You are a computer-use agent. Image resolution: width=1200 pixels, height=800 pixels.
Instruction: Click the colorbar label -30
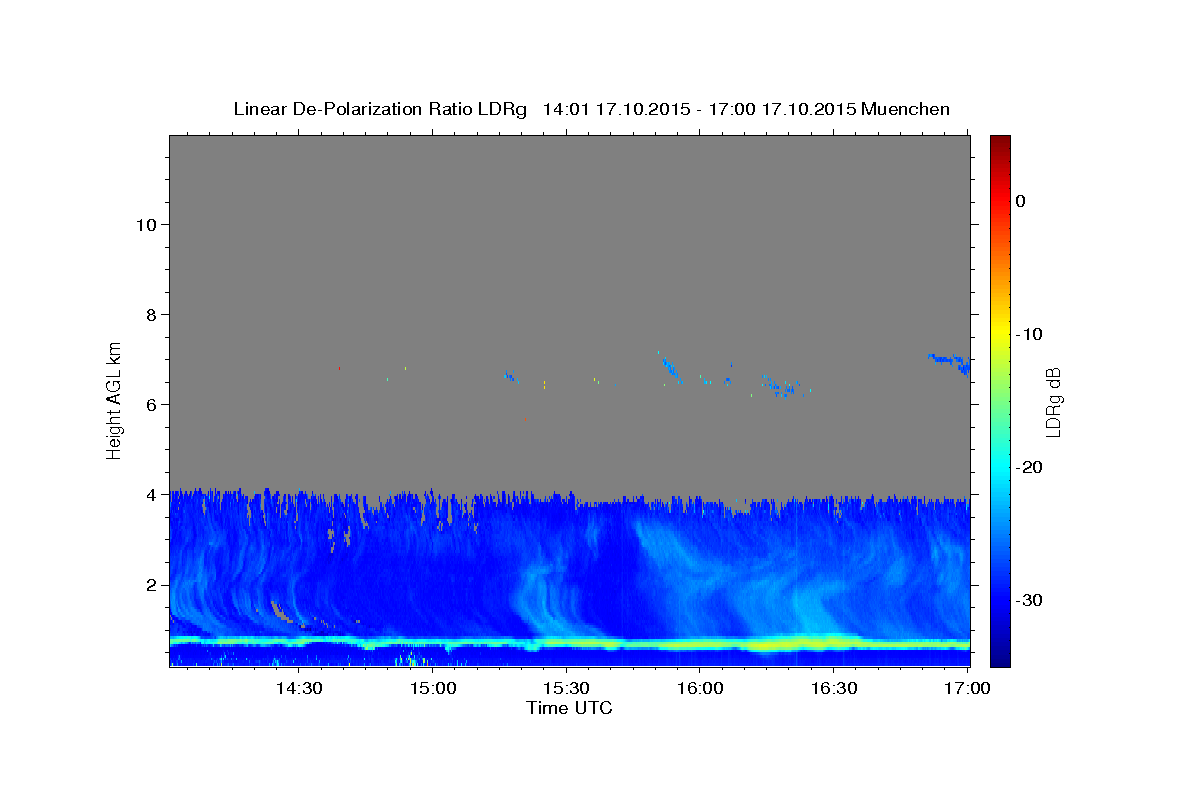pyautogui.click(x=1028, y=600)
